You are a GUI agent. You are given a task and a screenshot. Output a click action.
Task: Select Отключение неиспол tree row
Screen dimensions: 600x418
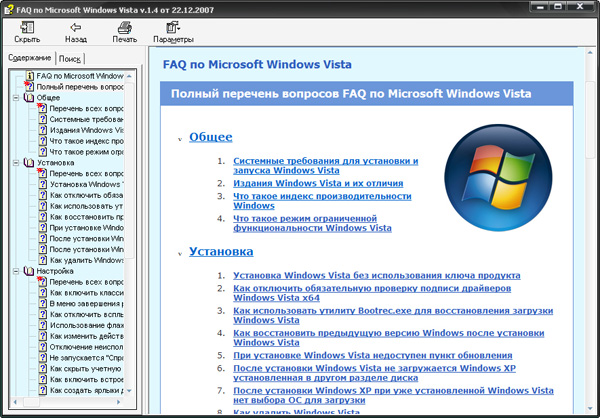click(81, 347)
